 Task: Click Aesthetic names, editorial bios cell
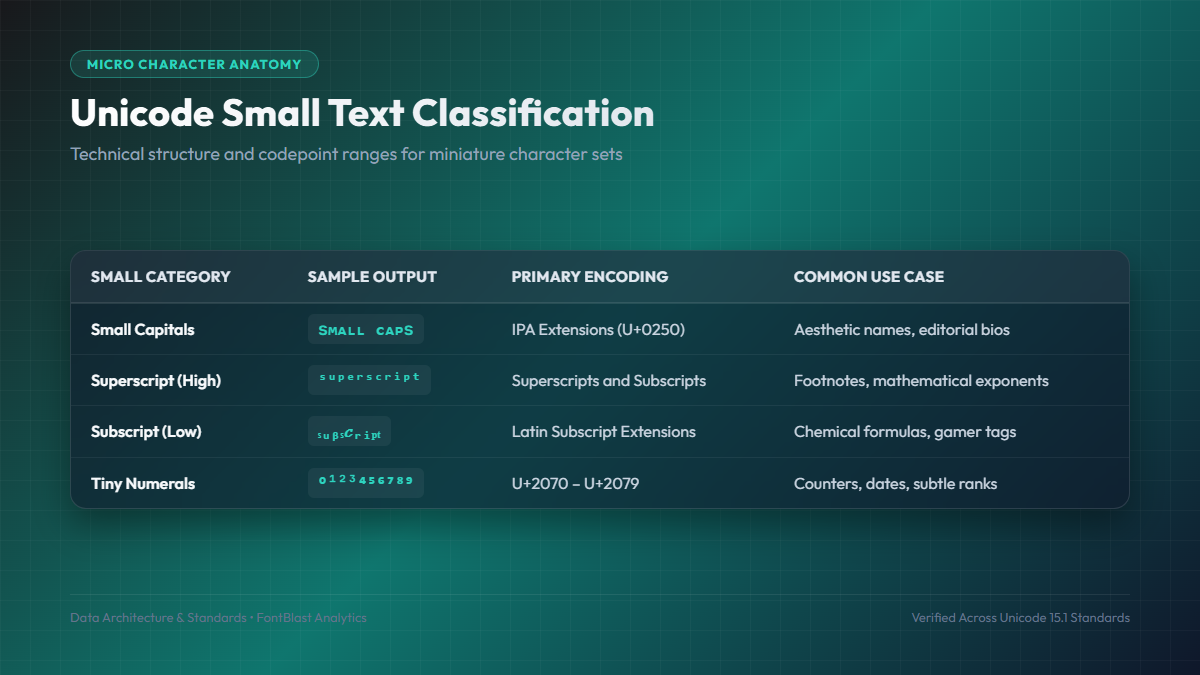pos(902,329)
